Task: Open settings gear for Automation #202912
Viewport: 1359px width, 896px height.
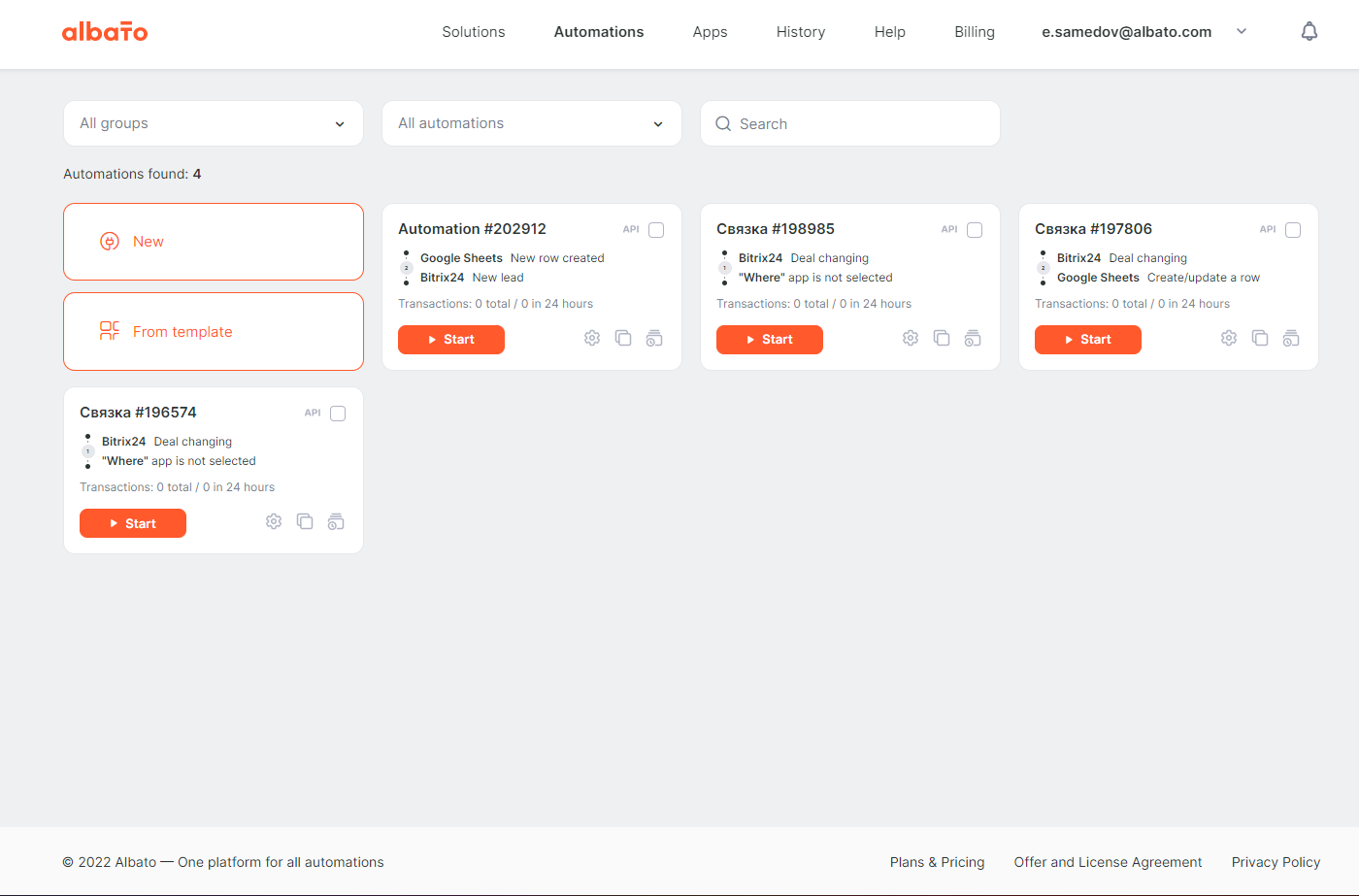Action: pyautogui.click(x=592, y=338)
